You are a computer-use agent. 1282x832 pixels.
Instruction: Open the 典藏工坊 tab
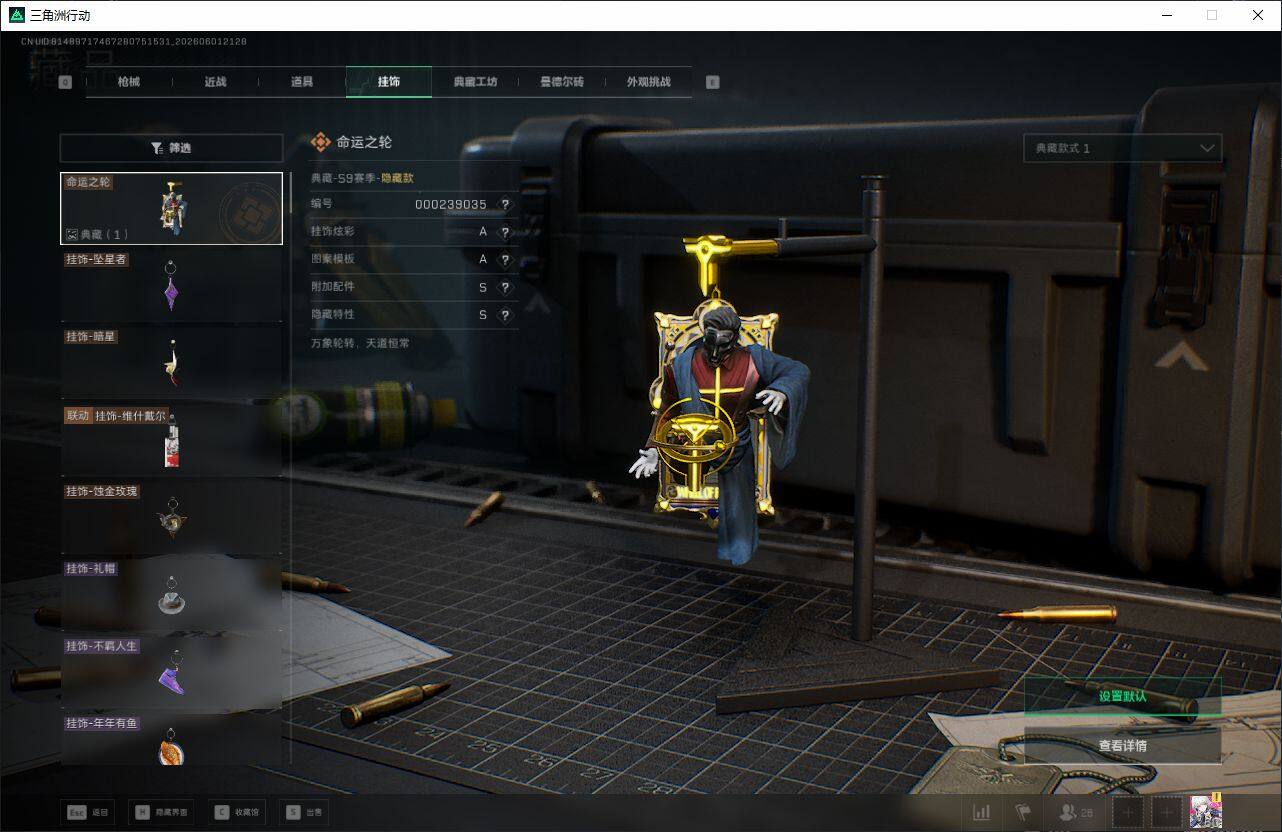click(x=475, y=82)
